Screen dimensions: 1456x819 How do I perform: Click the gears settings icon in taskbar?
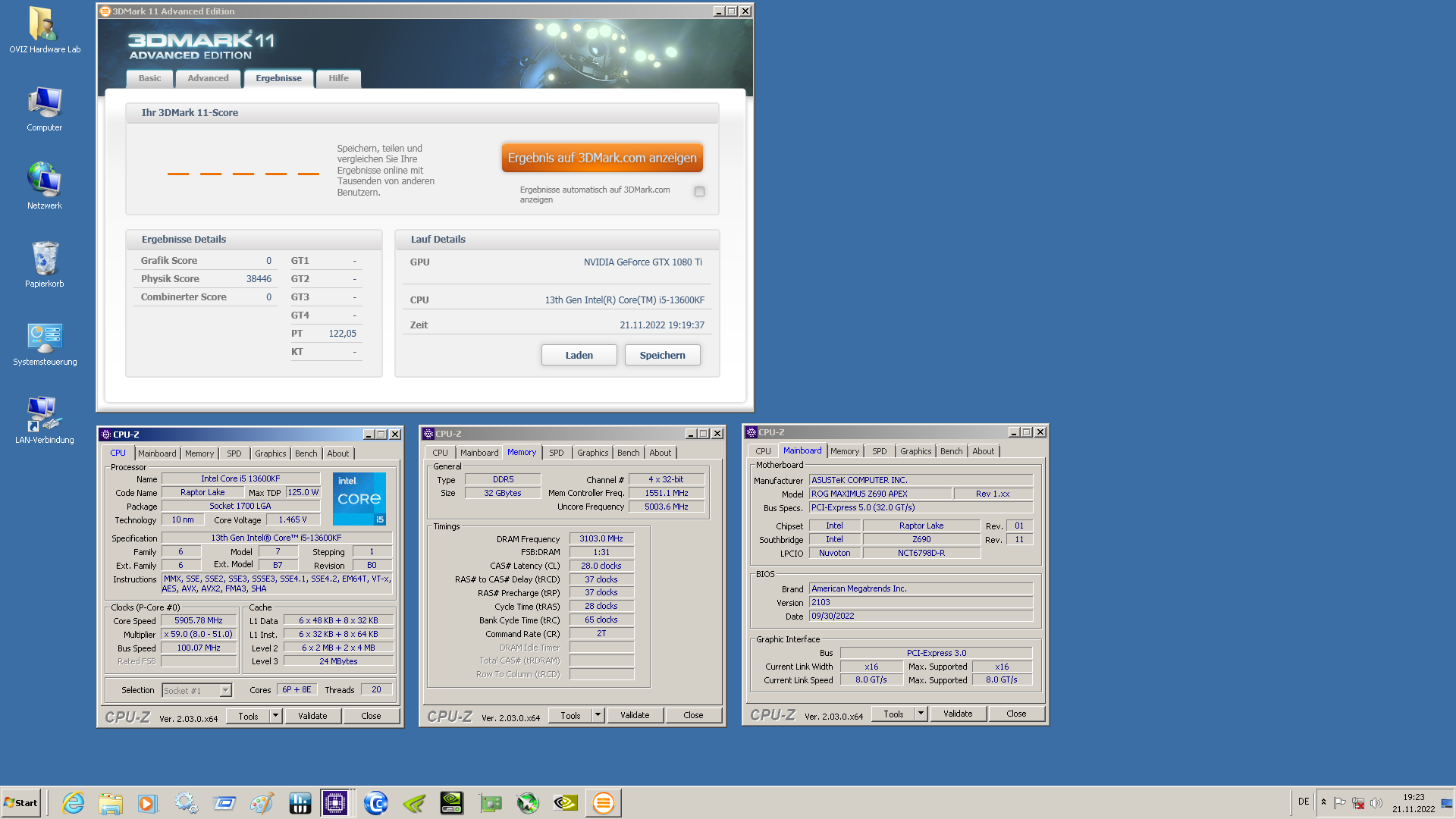(186, 803)
